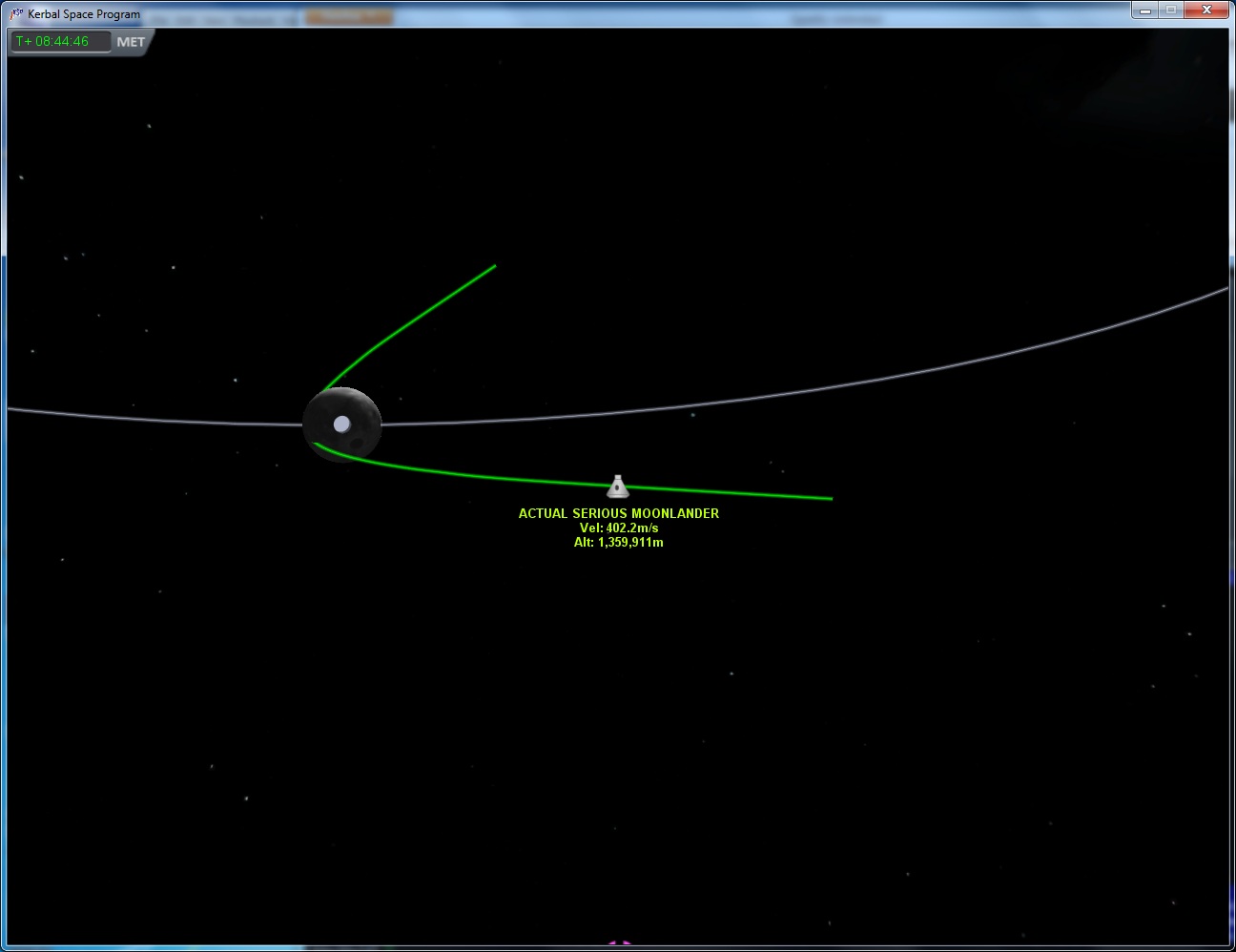Select the moon's white center marker
1236x952 pixels.
coord(341,424)
